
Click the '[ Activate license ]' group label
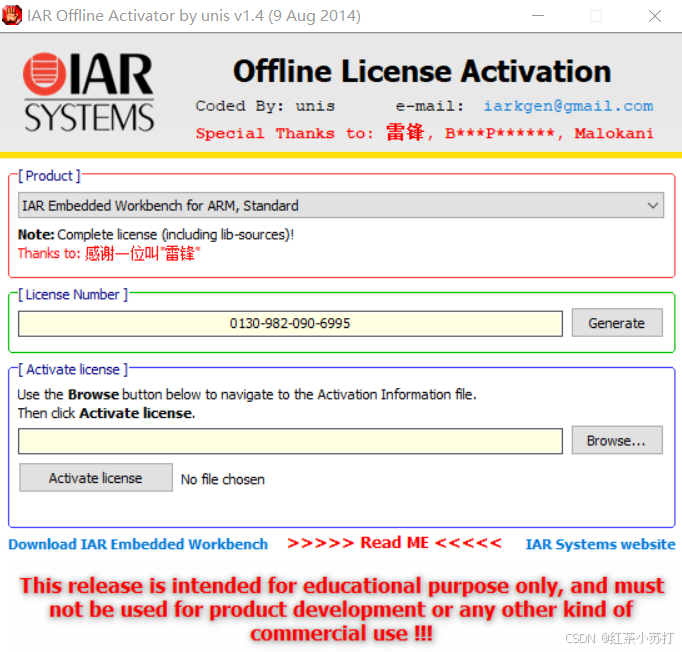coord(73,370)
